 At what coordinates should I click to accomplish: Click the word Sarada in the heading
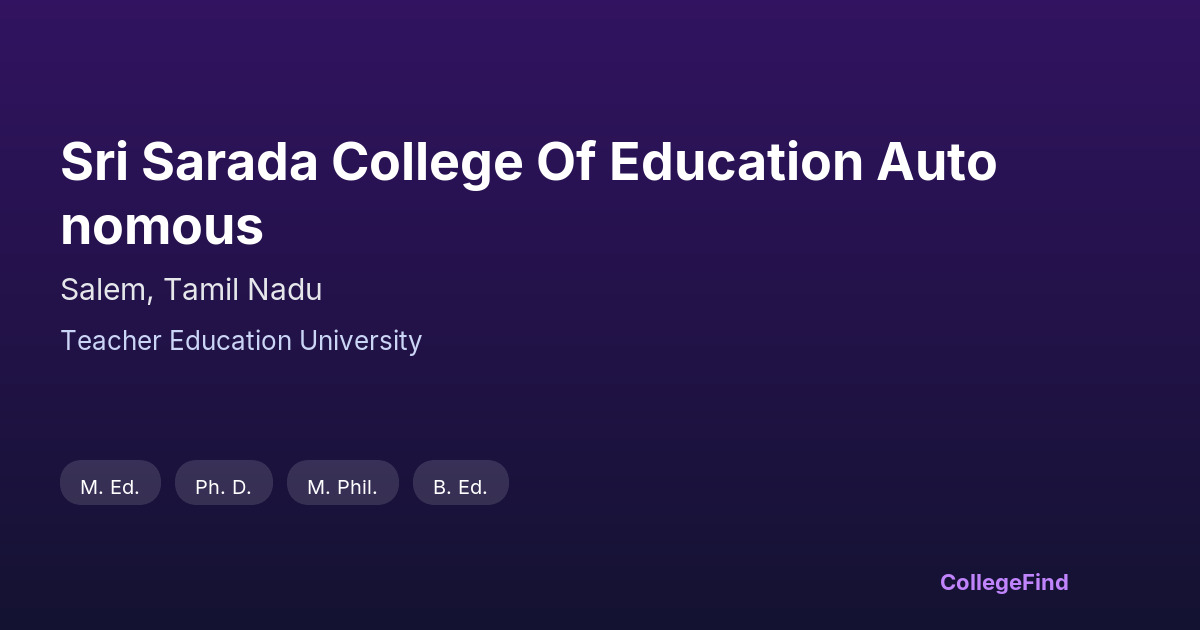[x=228, y=162]
